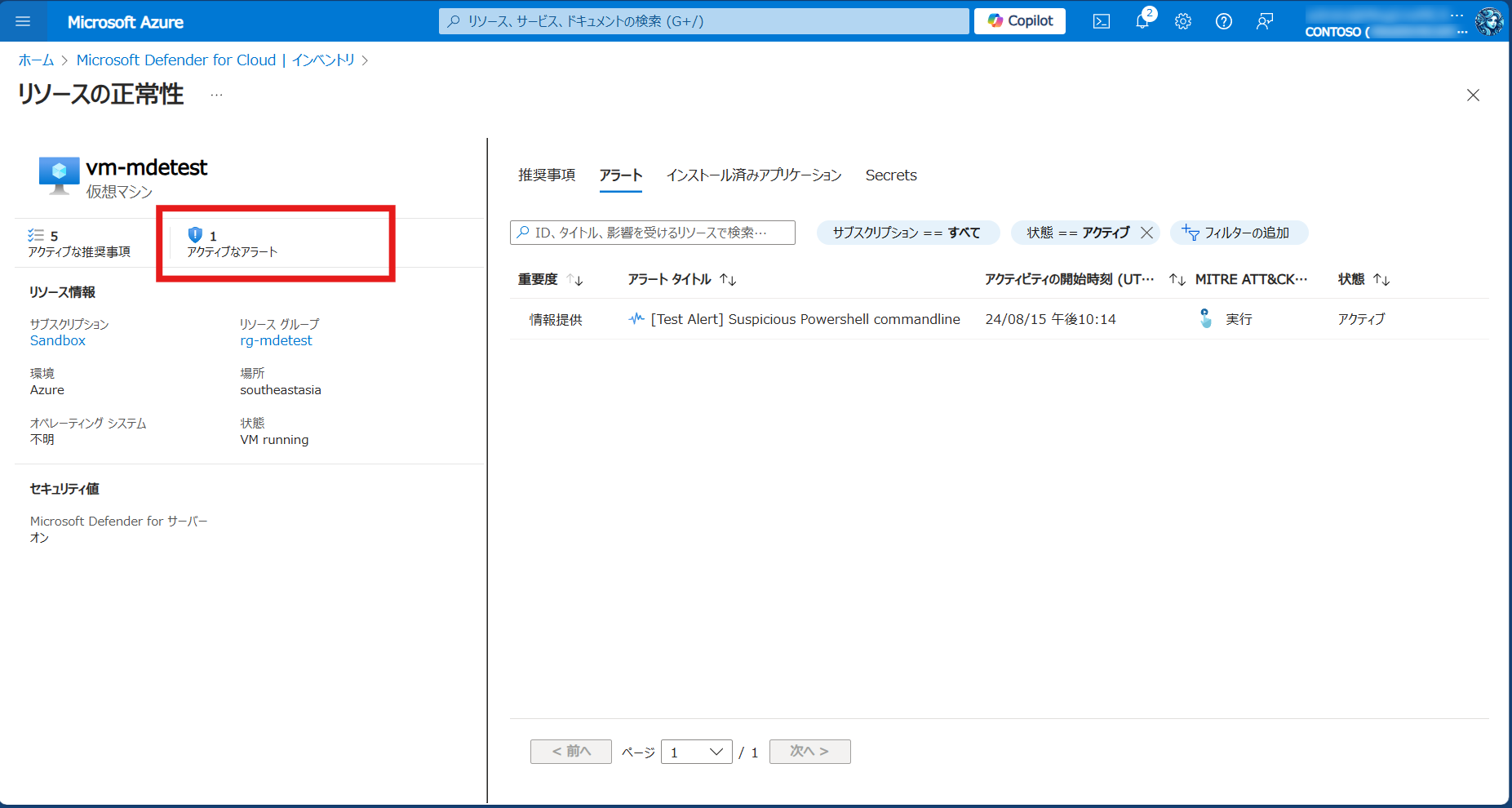Open the feedback icon in header
The image size is (1512, 808).
(x=1264, y=21)
